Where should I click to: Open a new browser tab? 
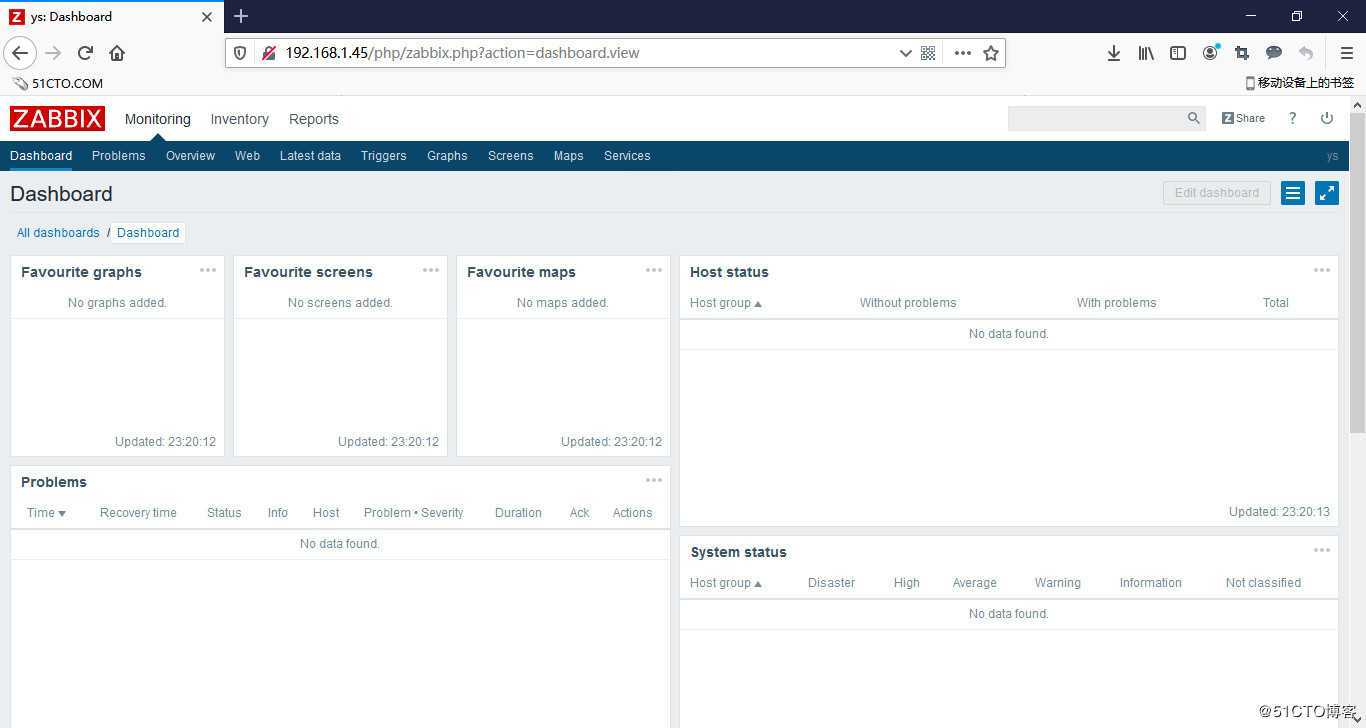241,16
